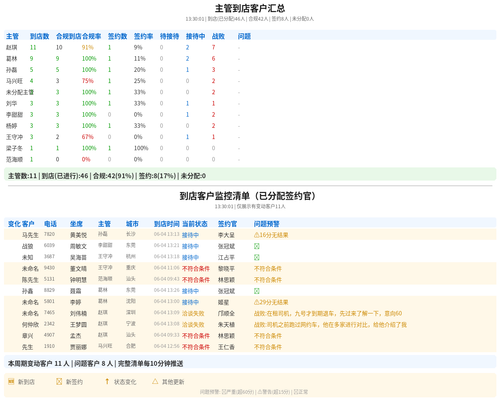This screenshot has height=414, width=500.
Task: Click the 城市 column header
Action: point(132,224)
